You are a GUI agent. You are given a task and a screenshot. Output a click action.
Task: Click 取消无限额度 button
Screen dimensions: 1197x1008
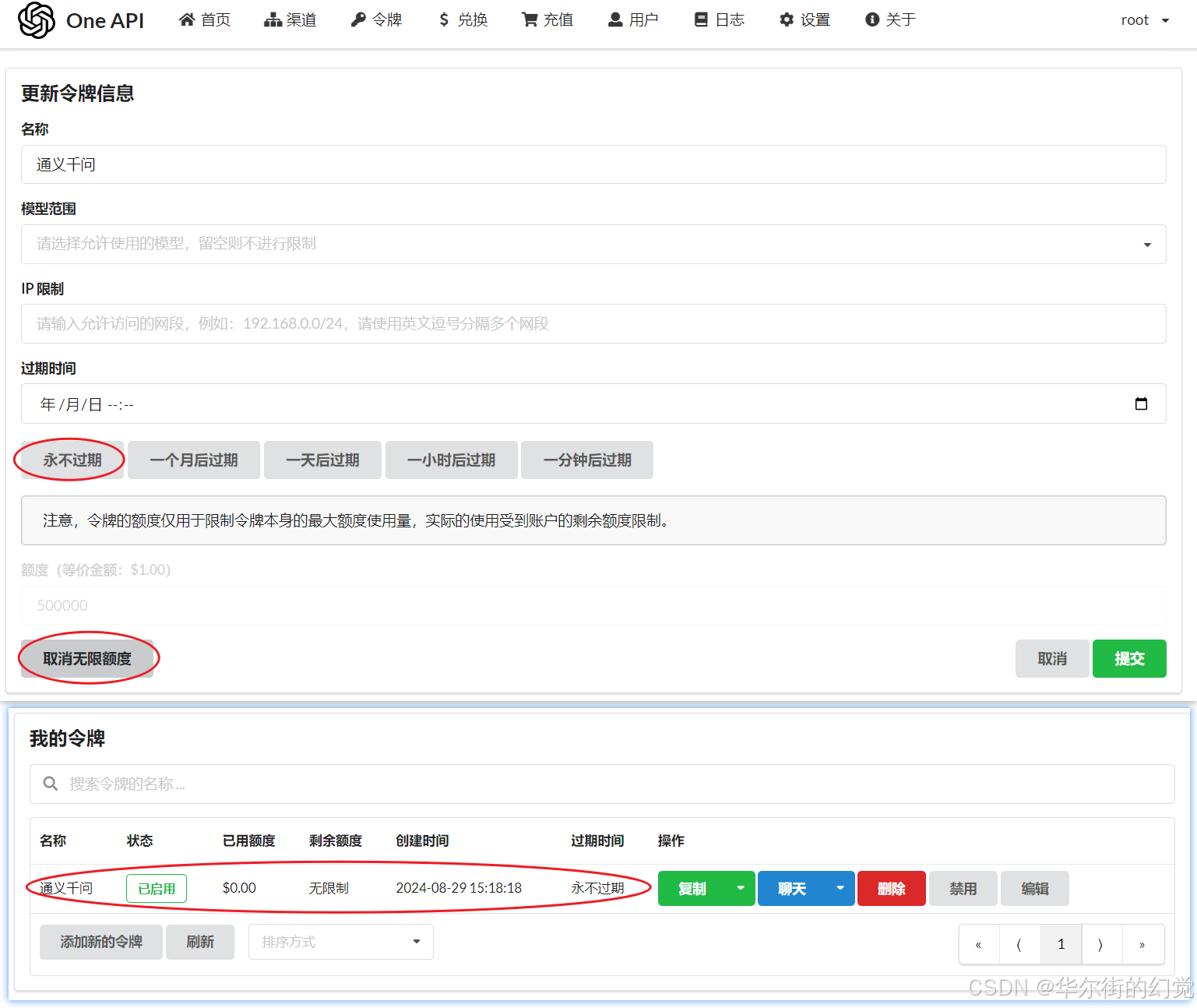(x=87, y=659)
